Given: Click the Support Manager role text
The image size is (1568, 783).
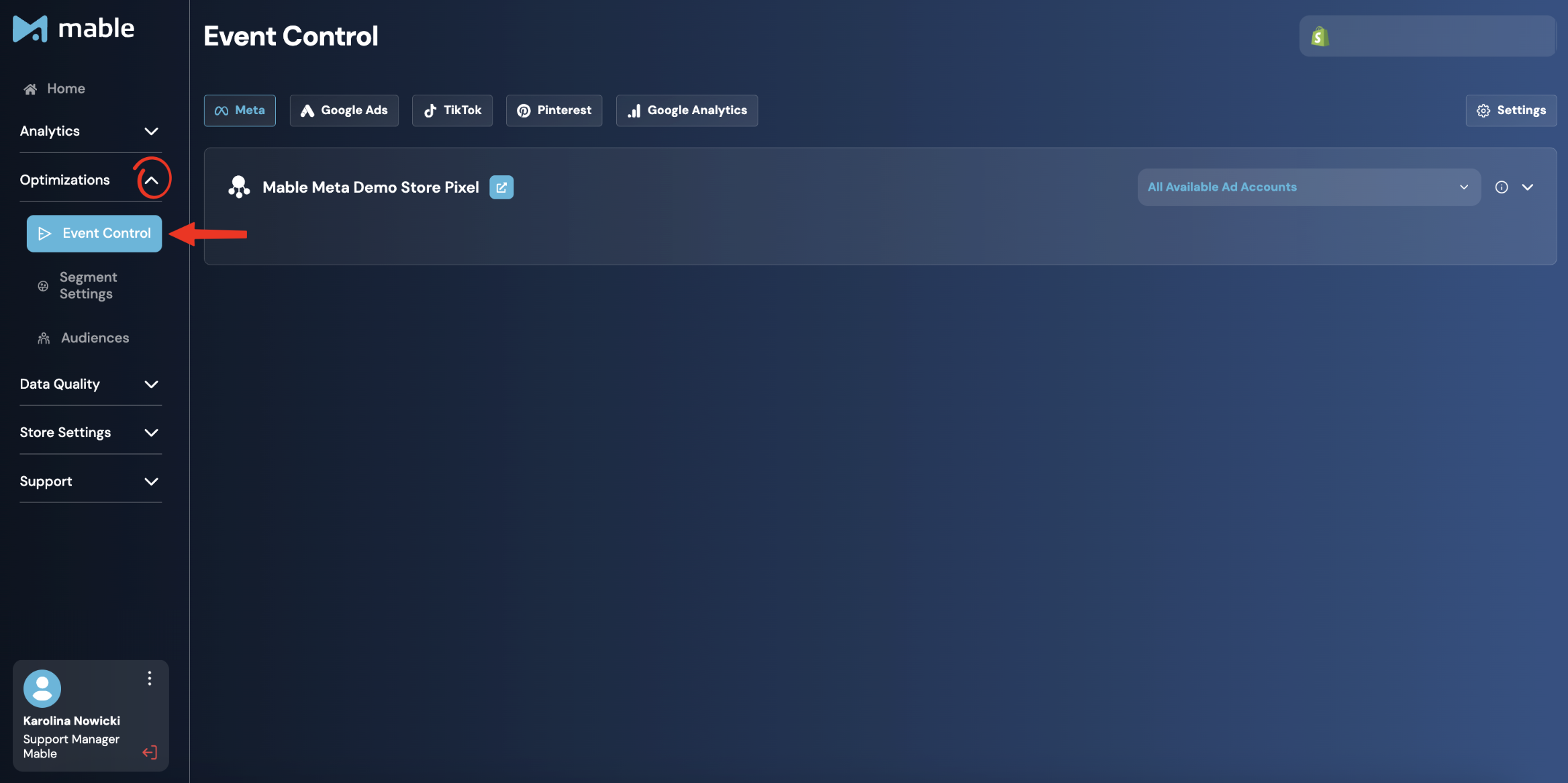Looking at the screenshot, I should click(71, 739).
